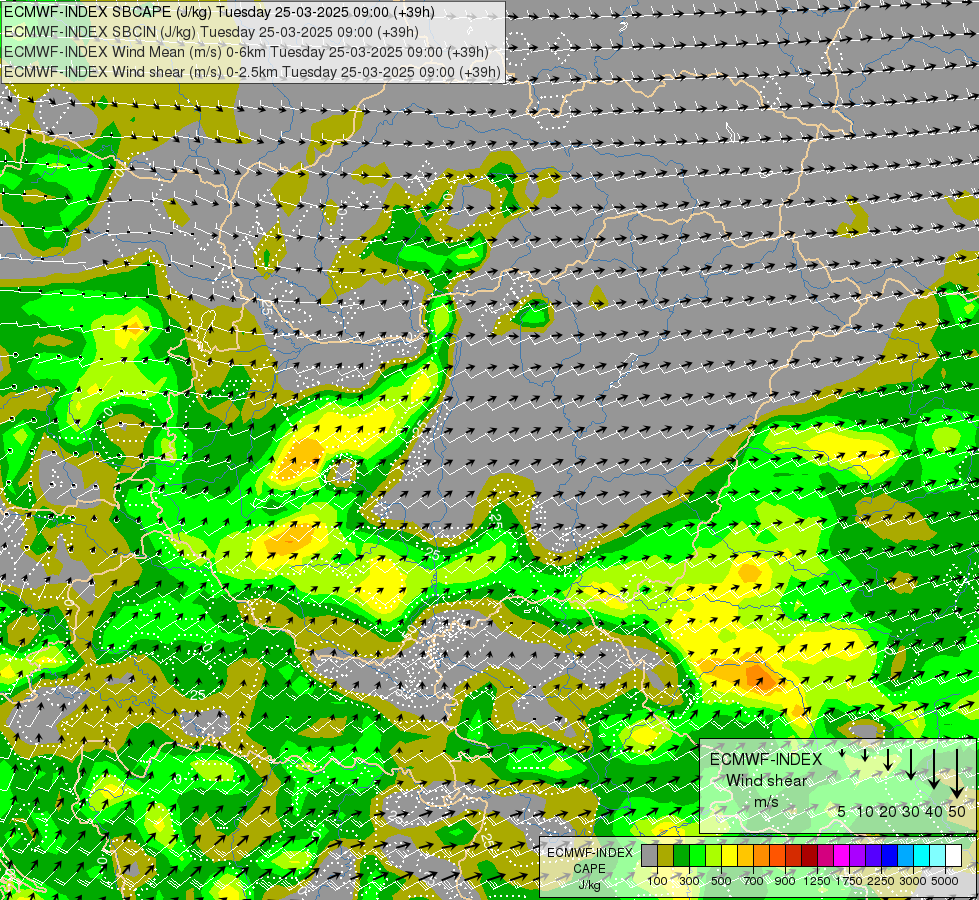
Task: Click the 5000 label in CAPE legend
Action: pos(945,881)
